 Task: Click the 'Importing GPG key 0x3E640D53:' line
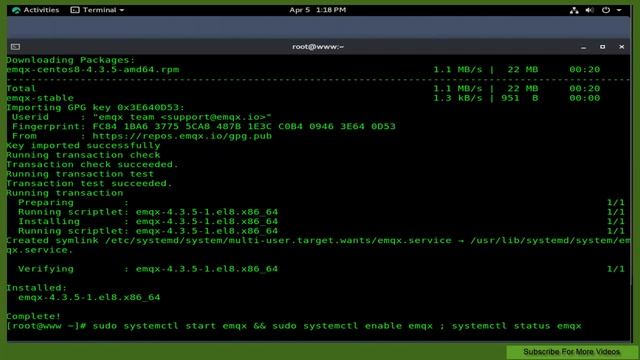click(x=96, y=107)
